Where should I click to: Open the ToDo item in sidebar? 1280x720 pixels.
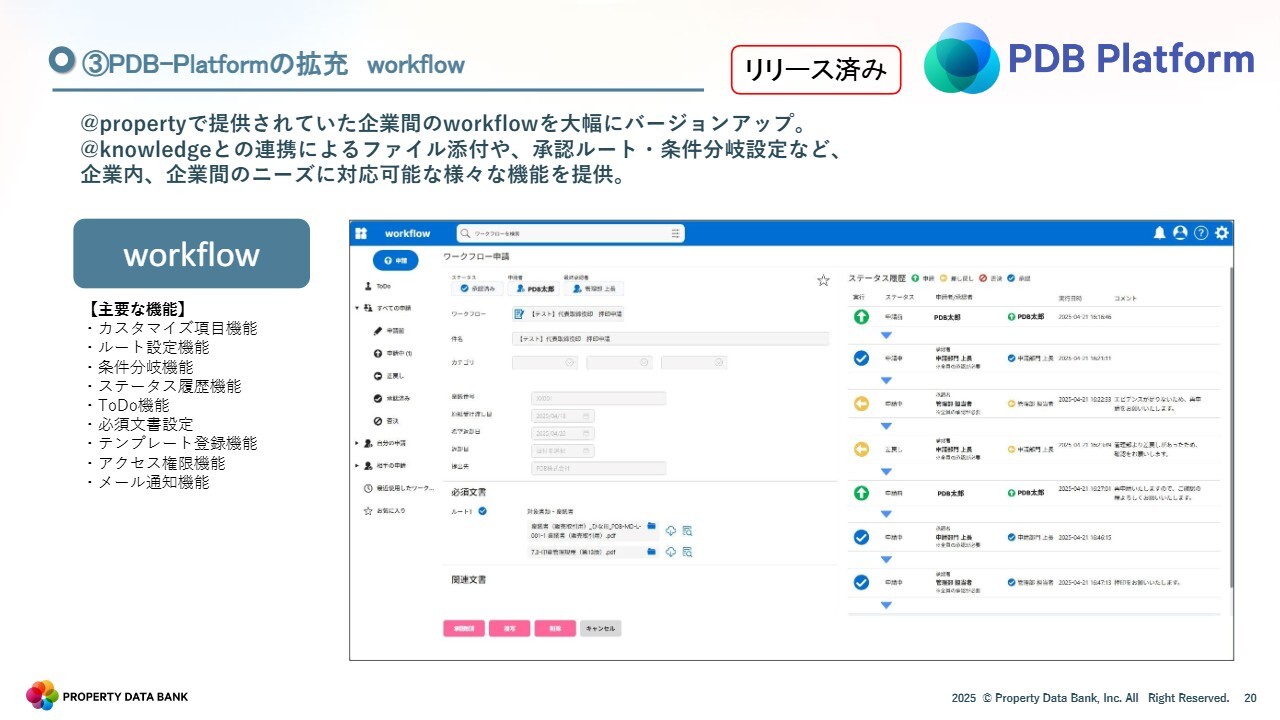pos(382,286)
